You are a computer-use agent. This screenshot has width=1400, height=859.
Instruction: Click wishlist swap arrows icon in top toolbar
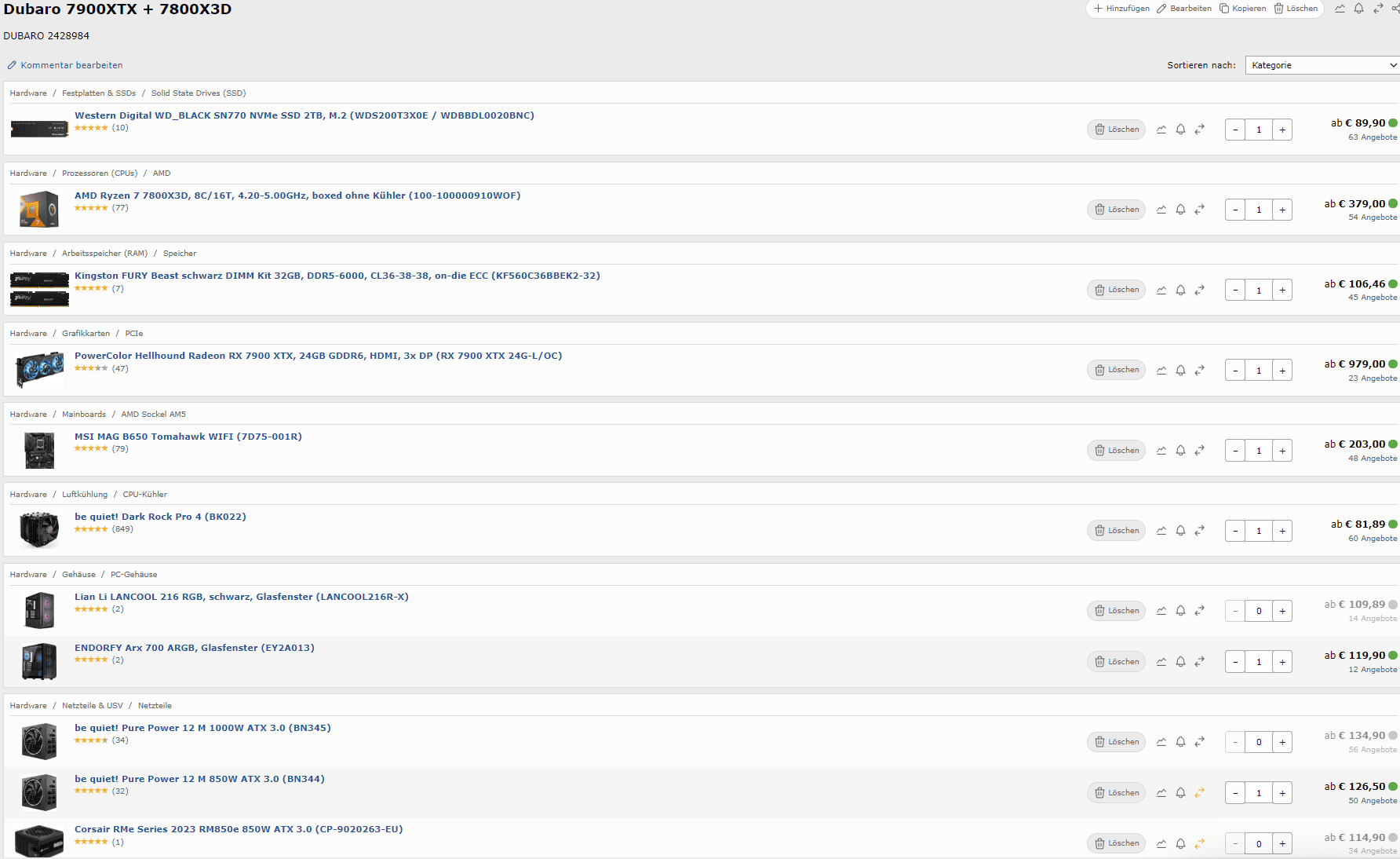(x=1378, y=9)
